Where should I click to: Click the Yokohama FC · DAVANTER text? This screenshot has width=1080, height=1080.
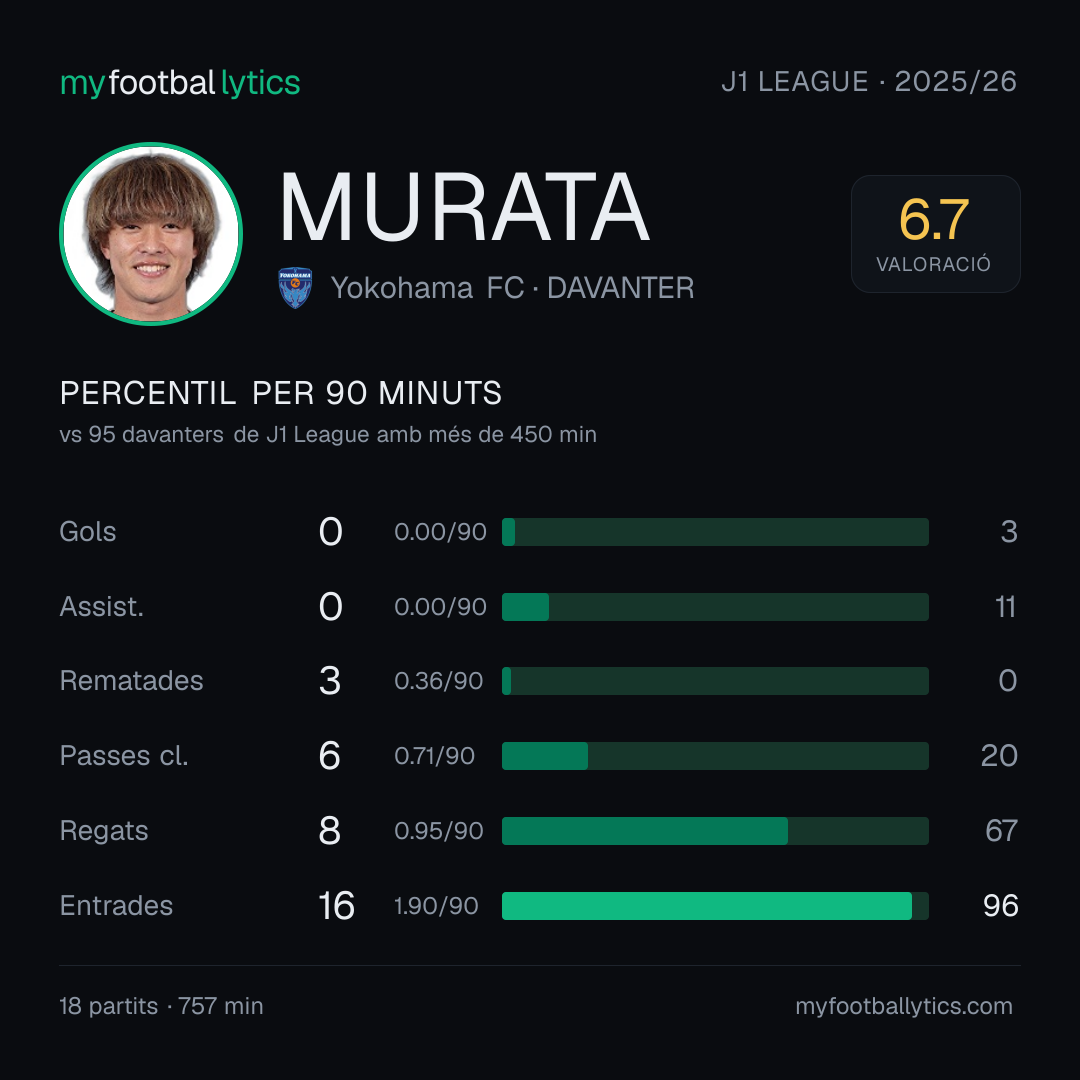pos(512,288)
